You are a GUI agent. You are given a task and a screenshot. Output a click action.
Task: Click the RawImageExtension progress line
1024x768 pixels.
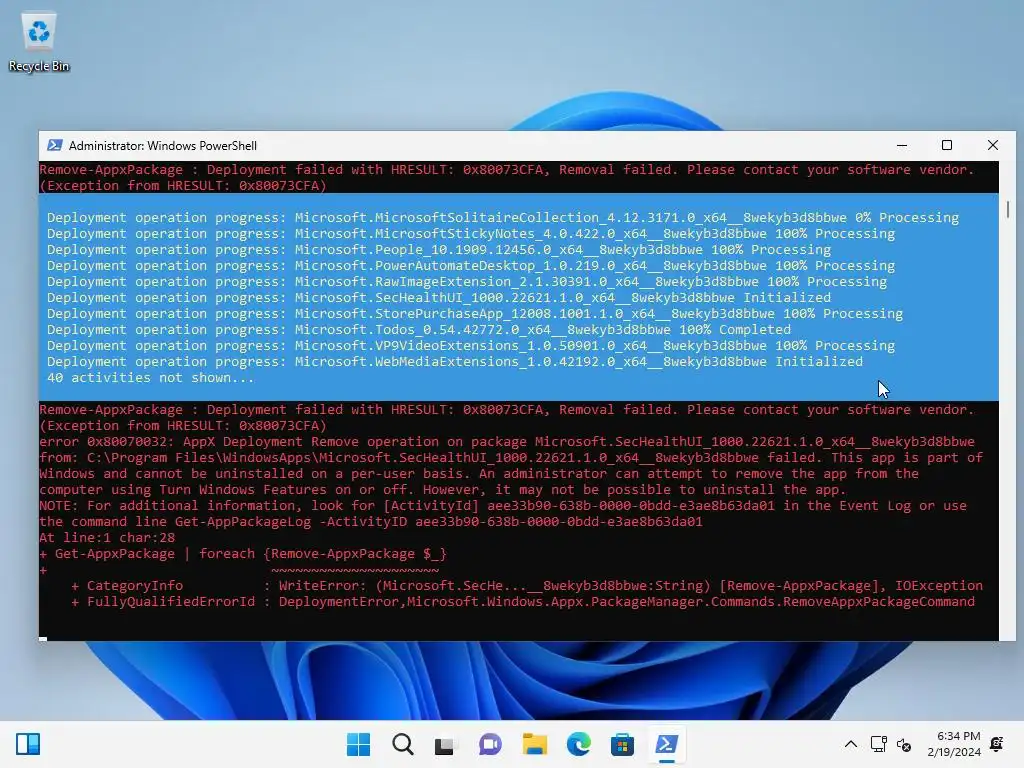pos(467,281)
